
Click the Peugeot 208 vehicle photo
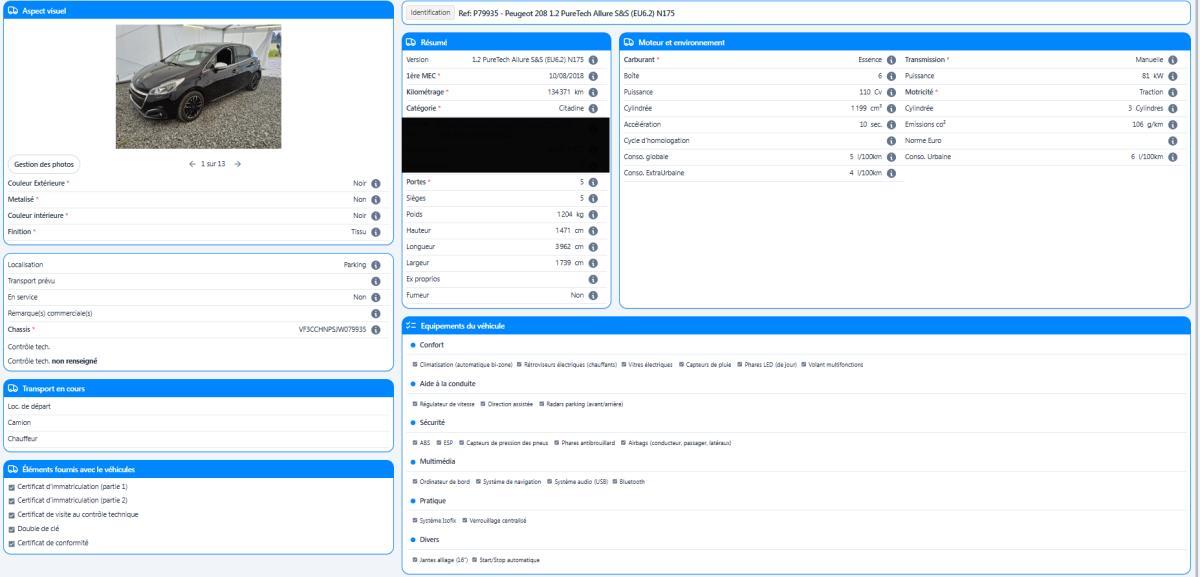coord(198,87)
